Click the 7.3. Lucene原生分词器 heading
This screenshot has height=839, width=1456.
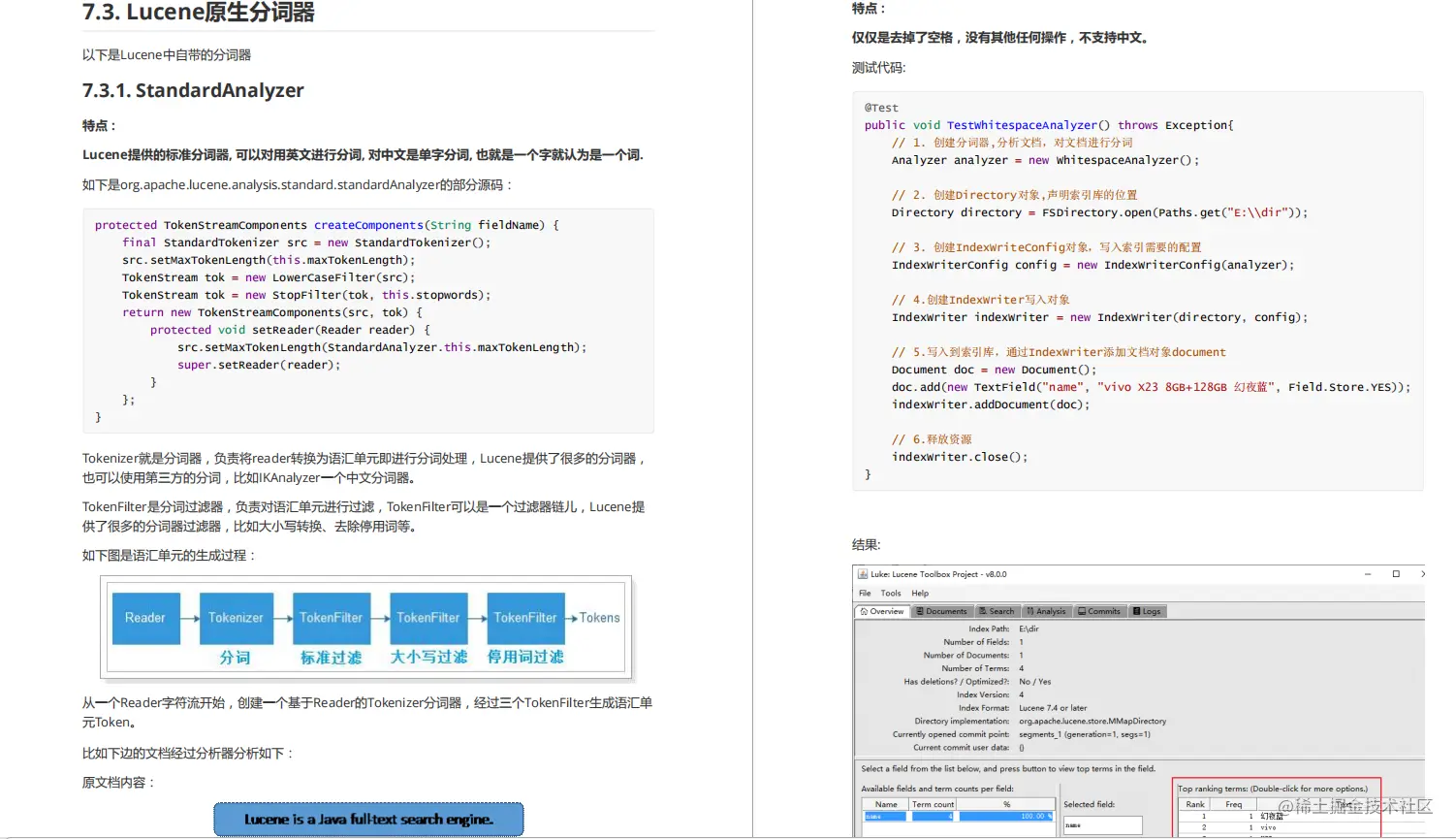(x=199, y=13)
